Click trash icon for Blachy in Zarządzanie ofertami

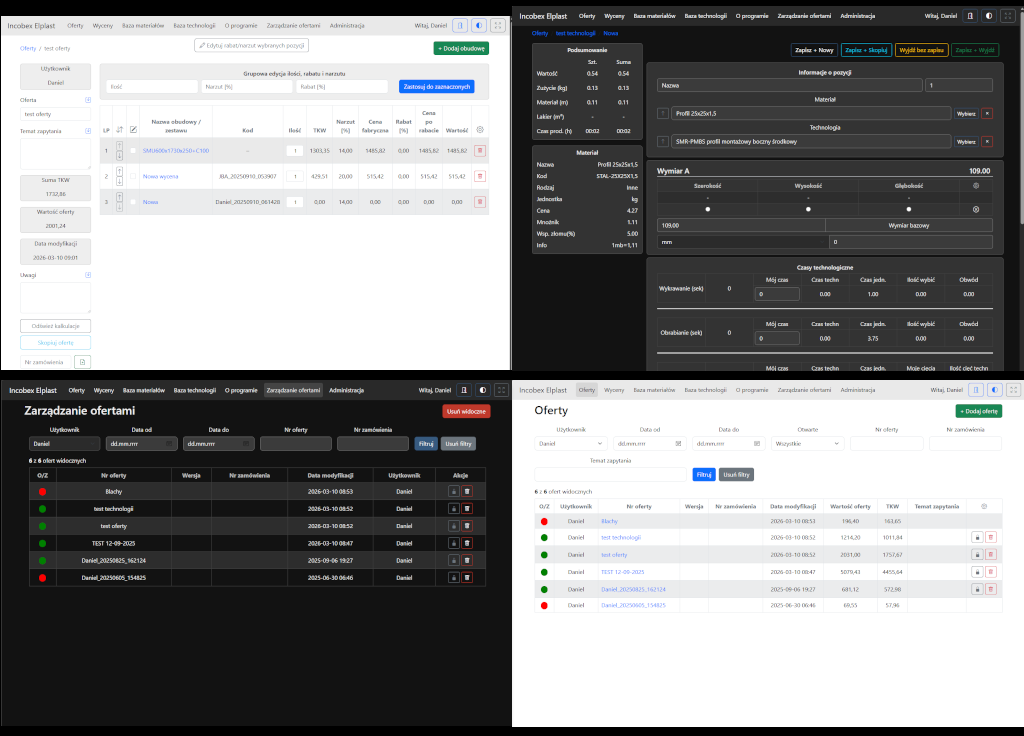pyautogui.click(x=467, y=492)
